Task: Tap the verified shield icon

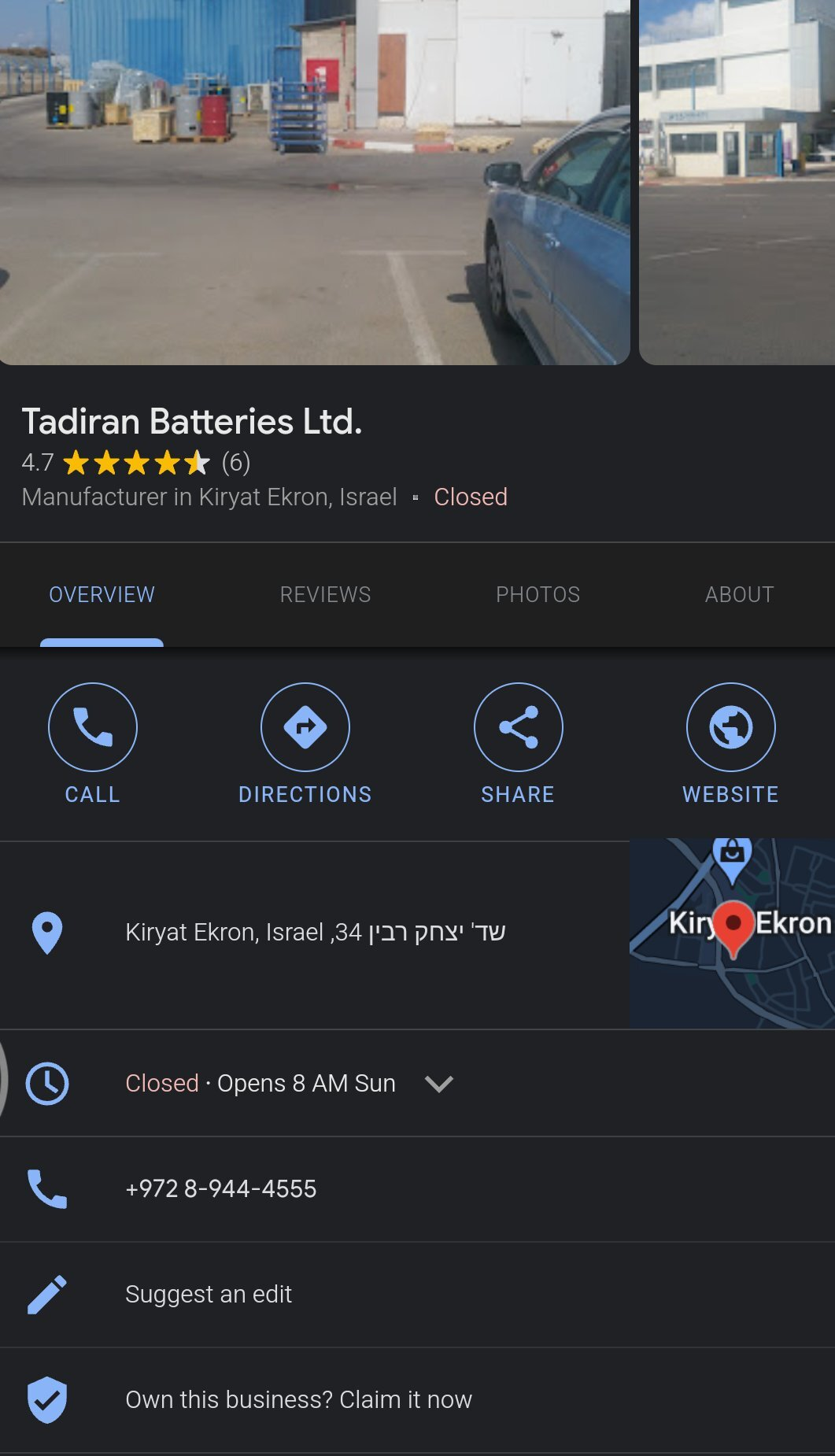Action: click(47, 1399)
